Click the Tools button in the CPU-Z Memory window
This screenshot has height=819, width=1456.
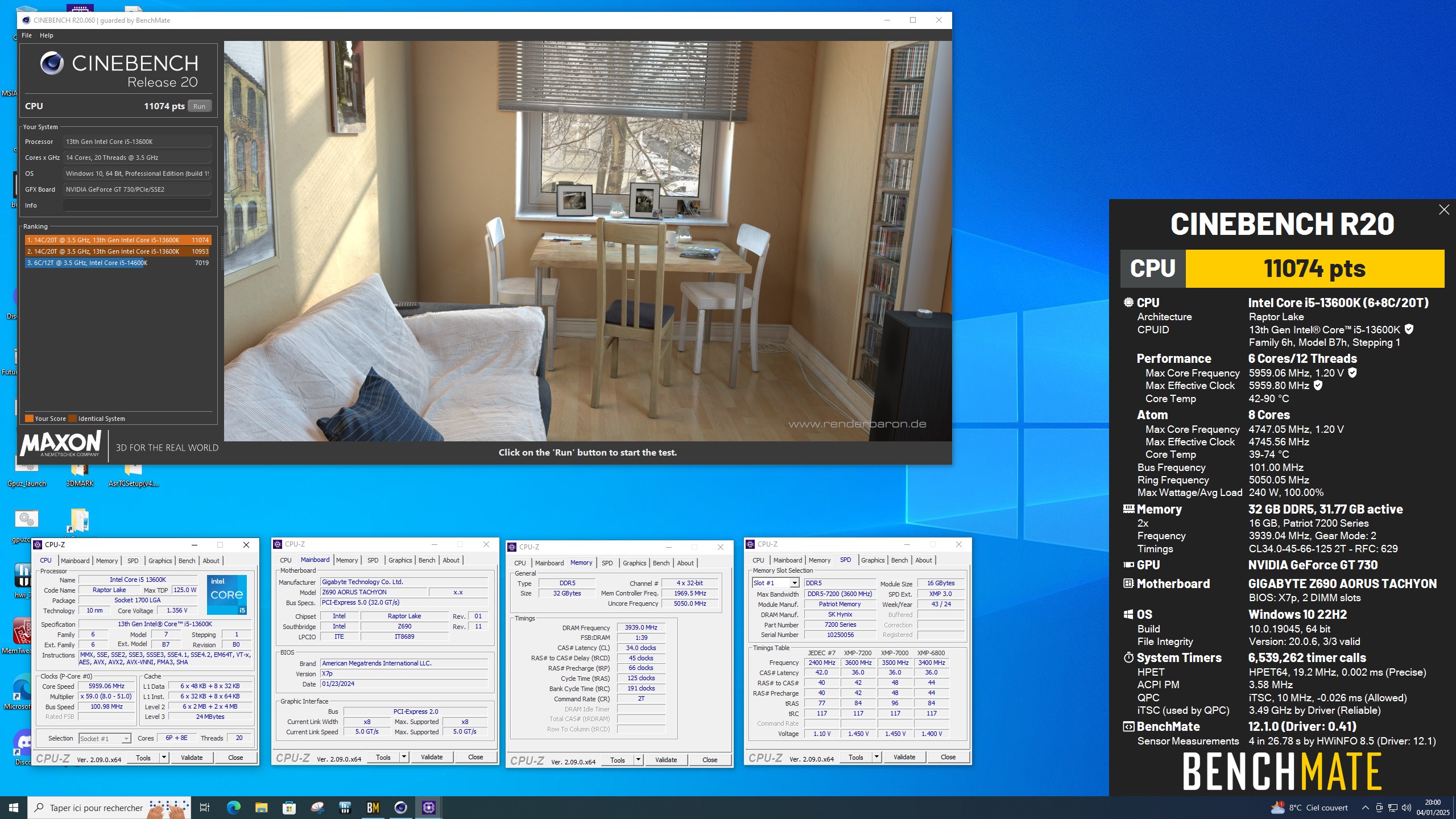click(x=618, y=760)
